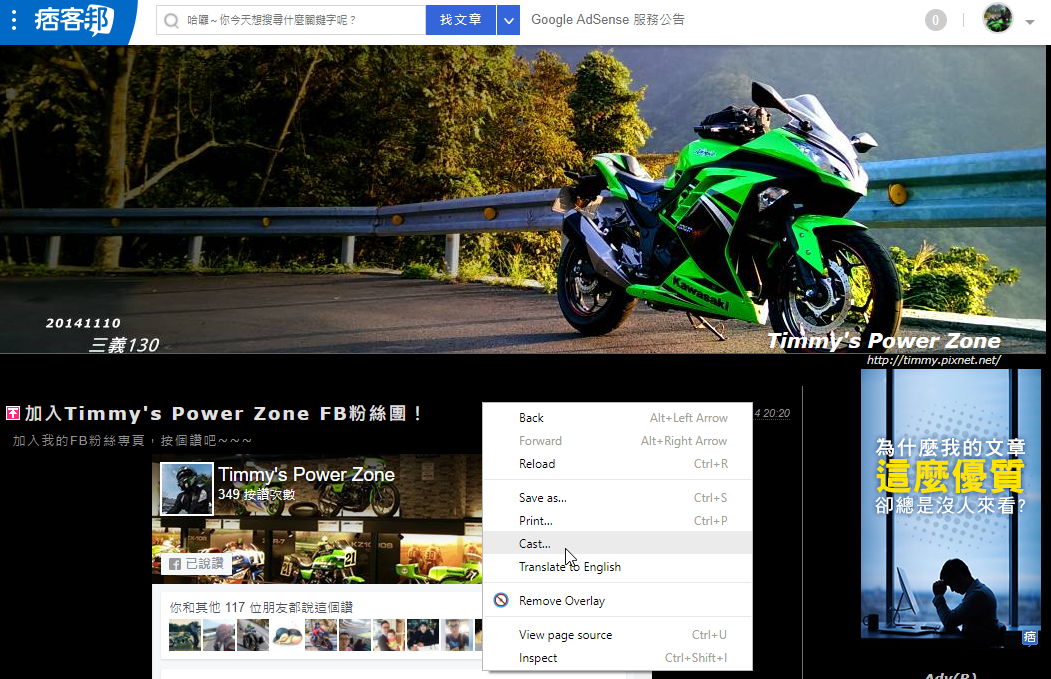The image size is (1051, 679).
Task: Click the 349 按讚次數 text
Action: pyautogui.click(x=257, y=495)
